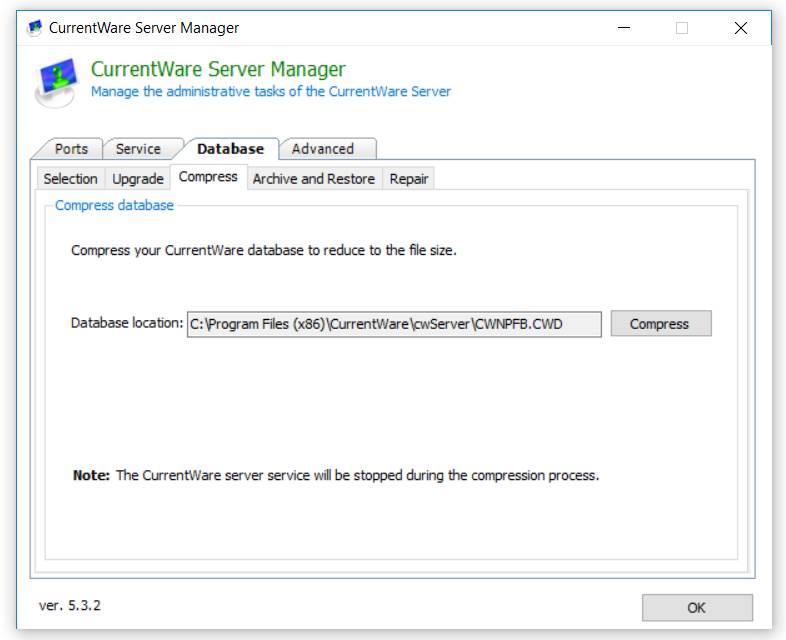Click the title bar application icon
This screenshot has height=640, width=786.
[x=35, y=28]
